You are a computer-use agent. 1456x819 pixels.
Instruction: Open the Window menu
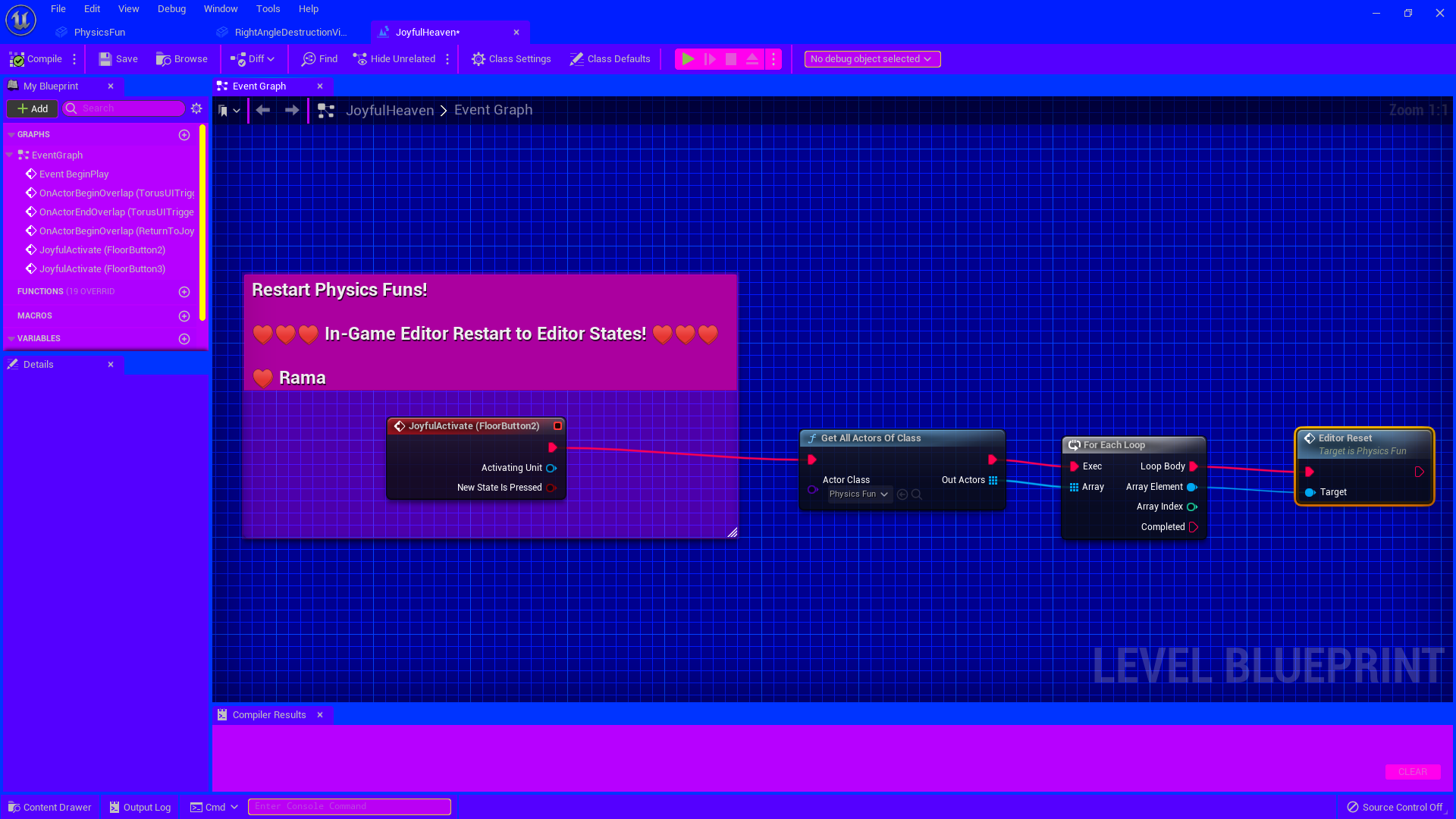(221, 8)
